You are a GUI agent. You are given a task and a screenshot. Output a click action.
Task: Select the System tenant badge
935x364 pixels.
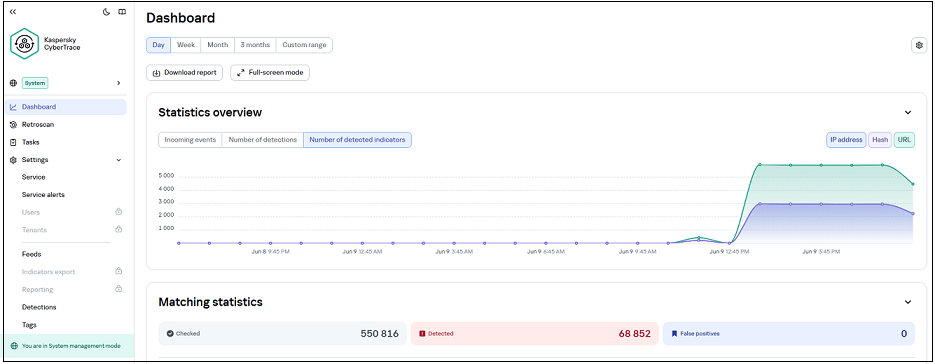click(x=35, y=83)
